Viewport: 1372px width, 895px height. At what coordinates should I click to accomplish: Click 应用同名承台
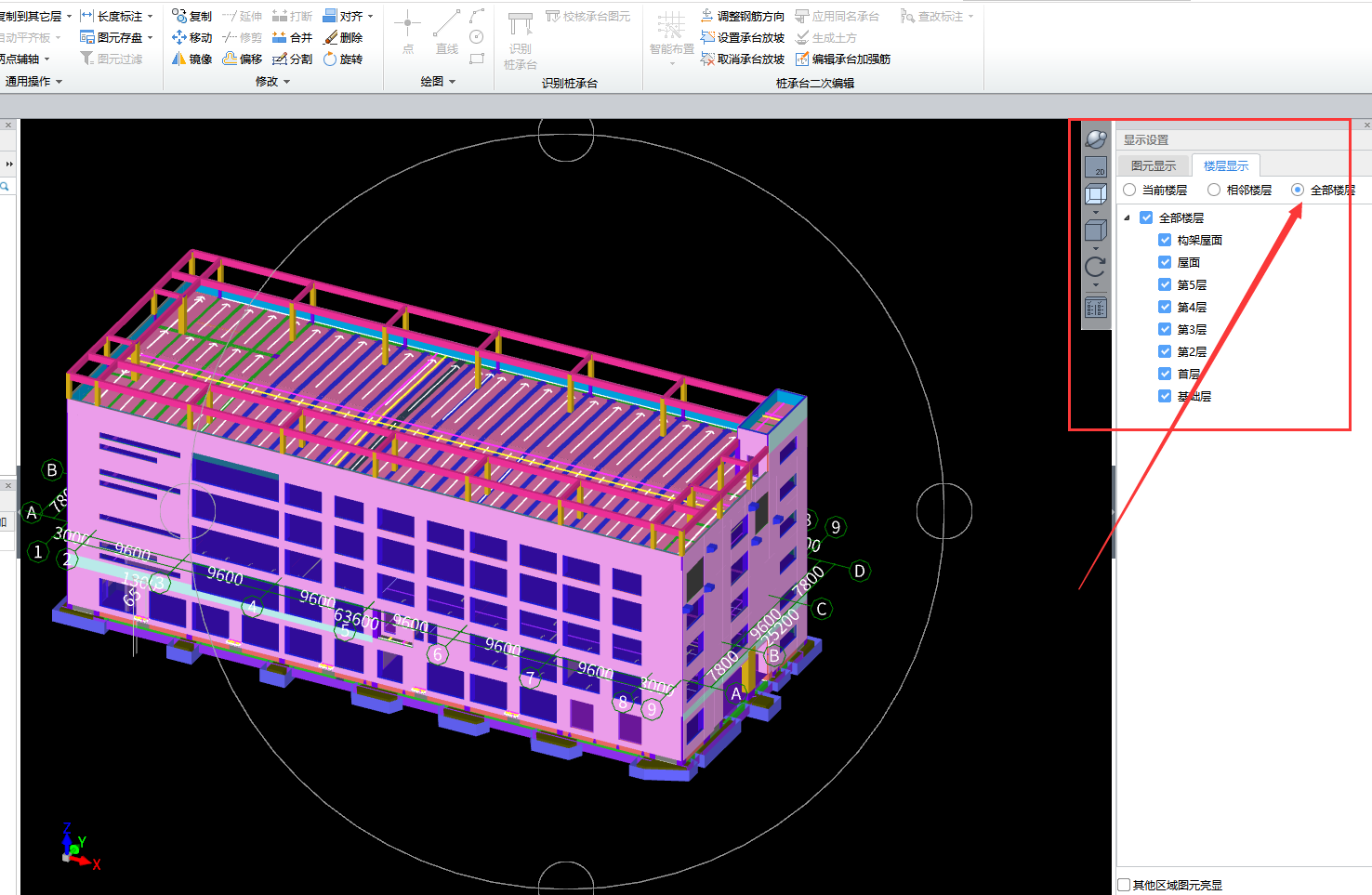(837, 16)
